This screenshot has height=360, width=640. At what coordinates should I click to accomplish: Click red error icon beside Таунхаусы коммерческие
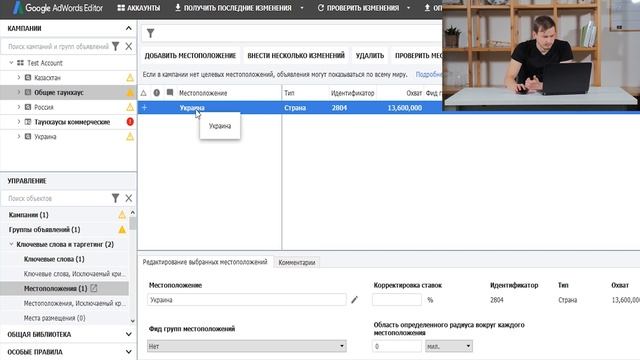(130, 122)
